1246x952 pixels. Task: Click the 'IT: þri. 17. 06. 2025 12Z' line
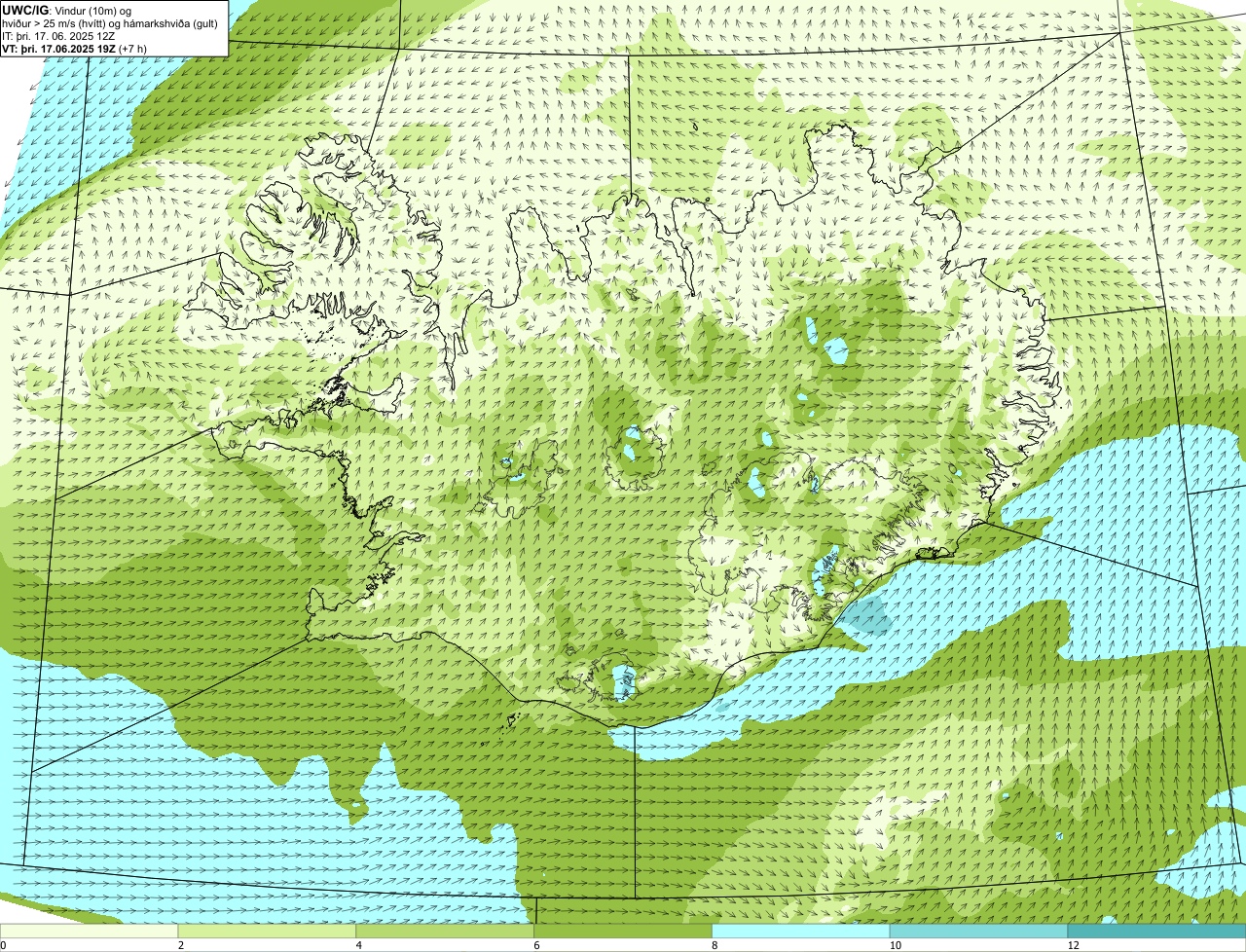pyautogui.click(x=58, y=35)
